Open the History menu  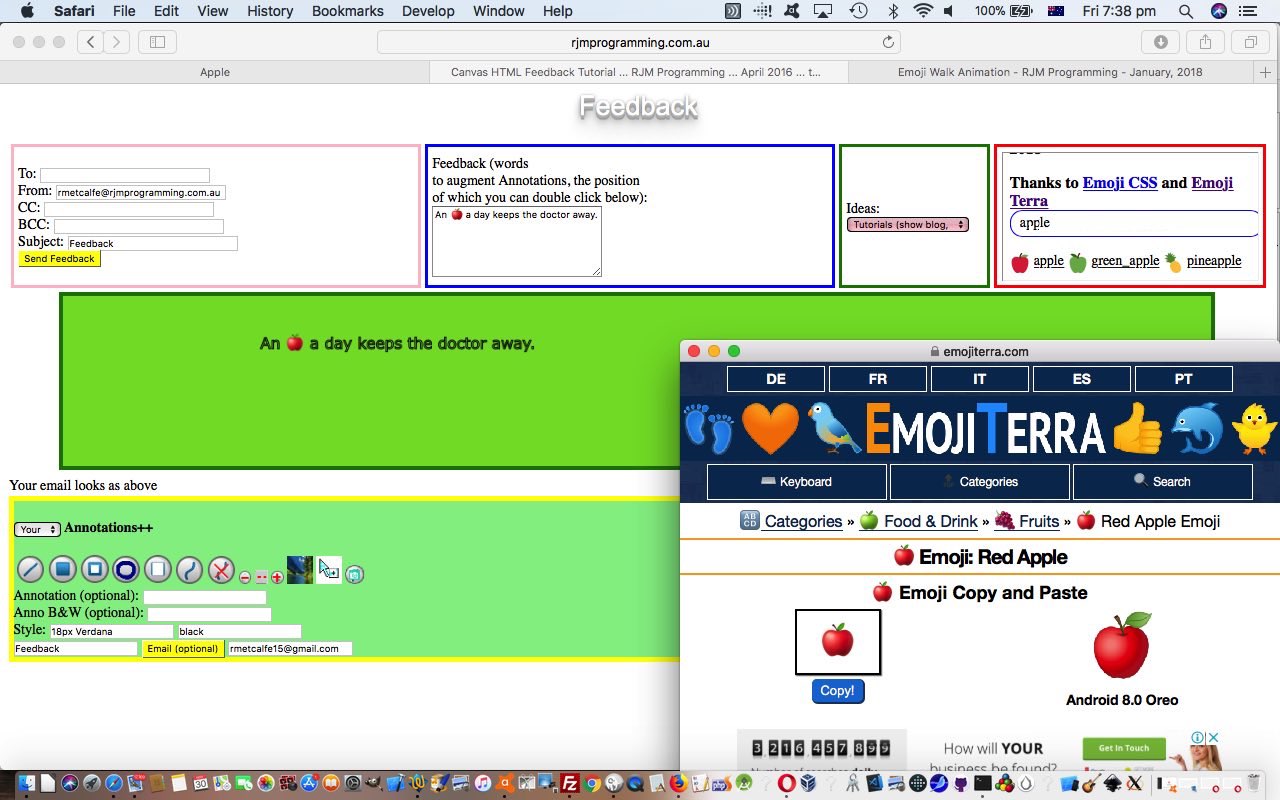(x=270, y=11)
